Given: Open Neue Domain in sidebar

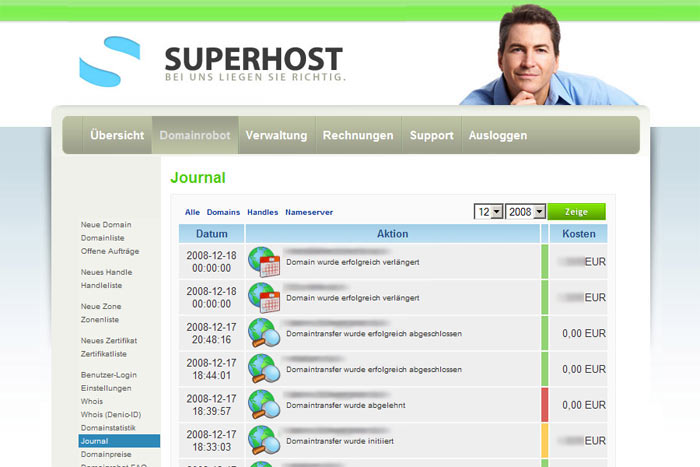Looking at the screenshot, I should 106,225.
